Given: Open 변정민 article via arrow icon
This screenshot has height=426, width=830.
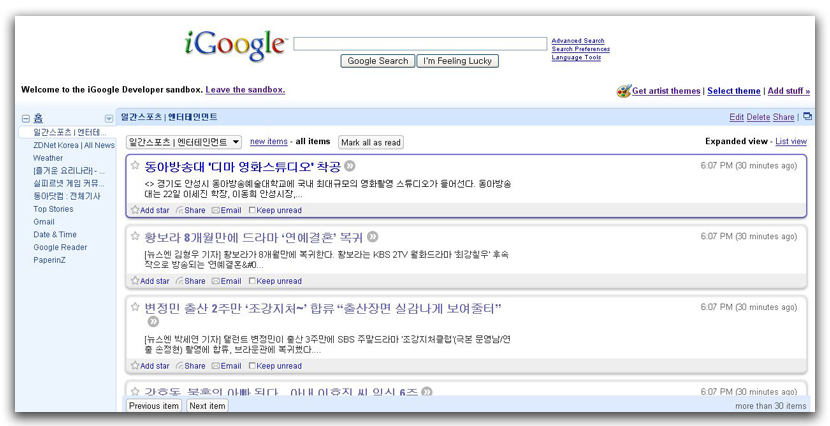Looking at the screenshot, I should [153, 321].
